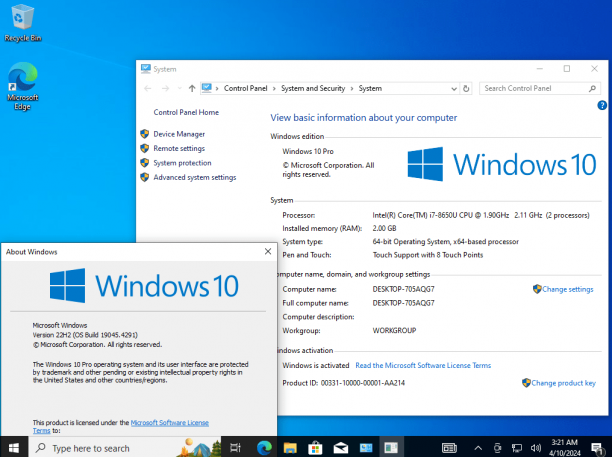Click shield icon next to Remote settings
This screenshot has height=457, width=612.
[145, 148]
